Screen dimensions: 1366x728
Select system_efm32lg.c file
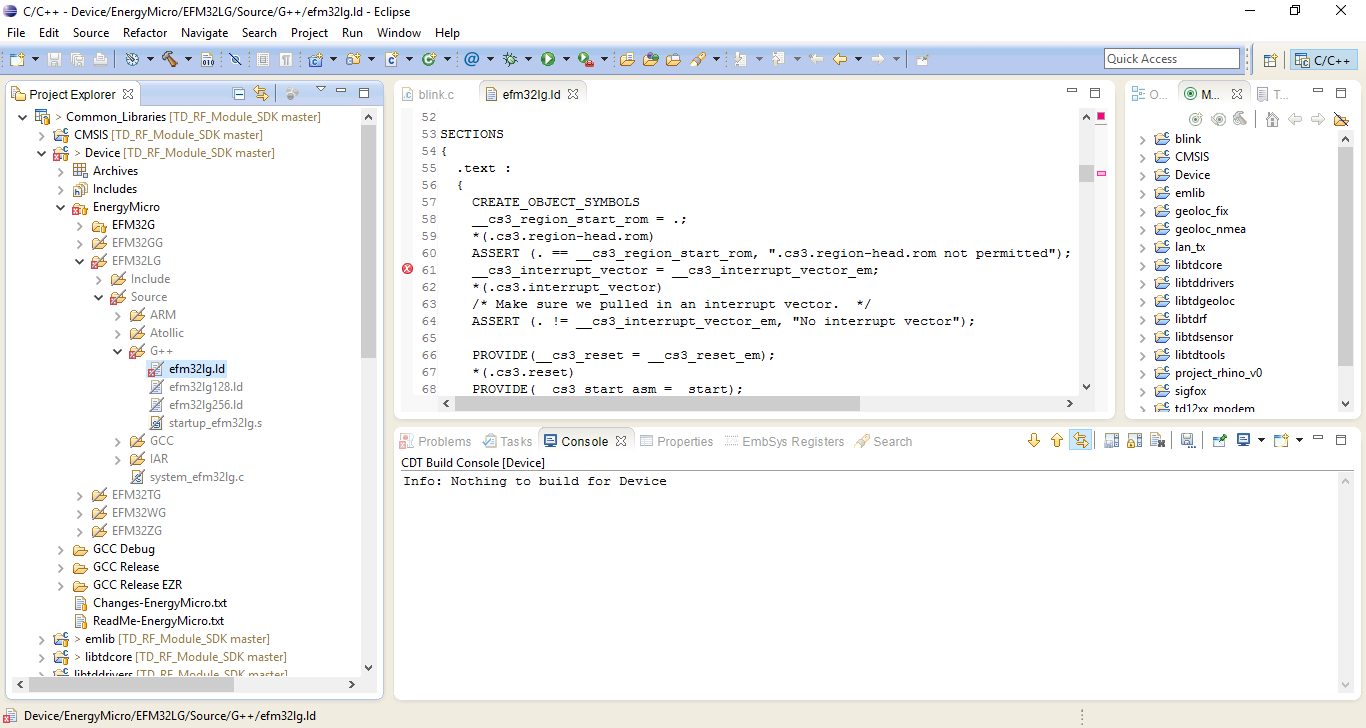tap(187, 477)
